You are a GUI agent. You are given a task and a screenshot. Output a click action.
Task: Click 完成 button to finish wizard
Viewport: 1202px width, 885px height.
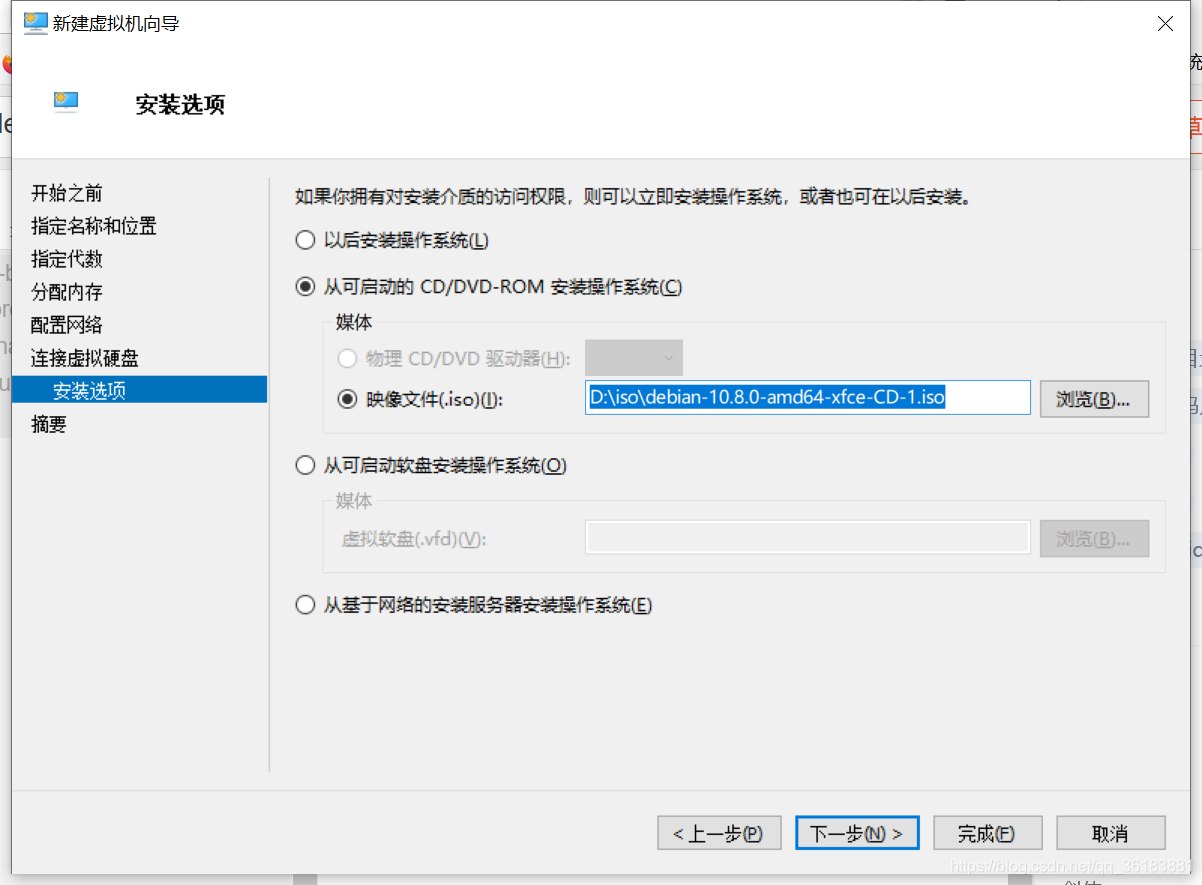pyautogui.click(x=987, y=833)
